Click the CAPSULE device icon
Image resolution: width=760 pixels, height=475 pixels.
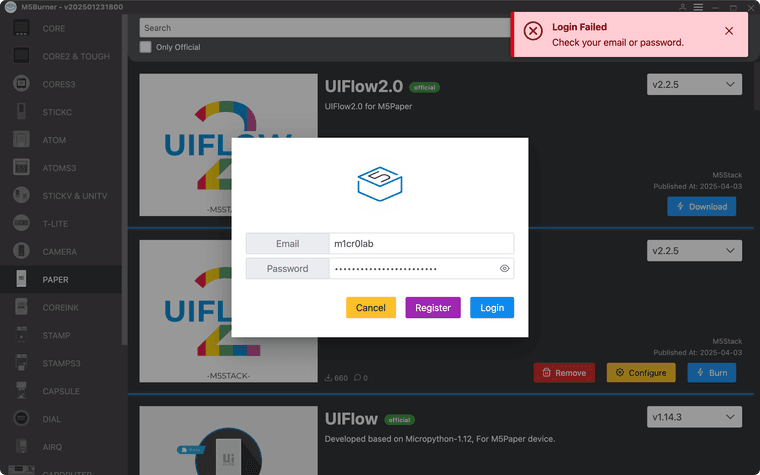point(21,391)
